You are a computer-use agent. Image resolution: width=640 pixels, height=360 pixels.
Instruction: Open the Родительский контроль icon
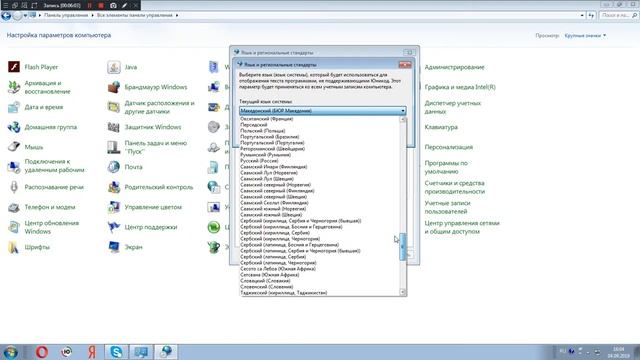(114, 187)
